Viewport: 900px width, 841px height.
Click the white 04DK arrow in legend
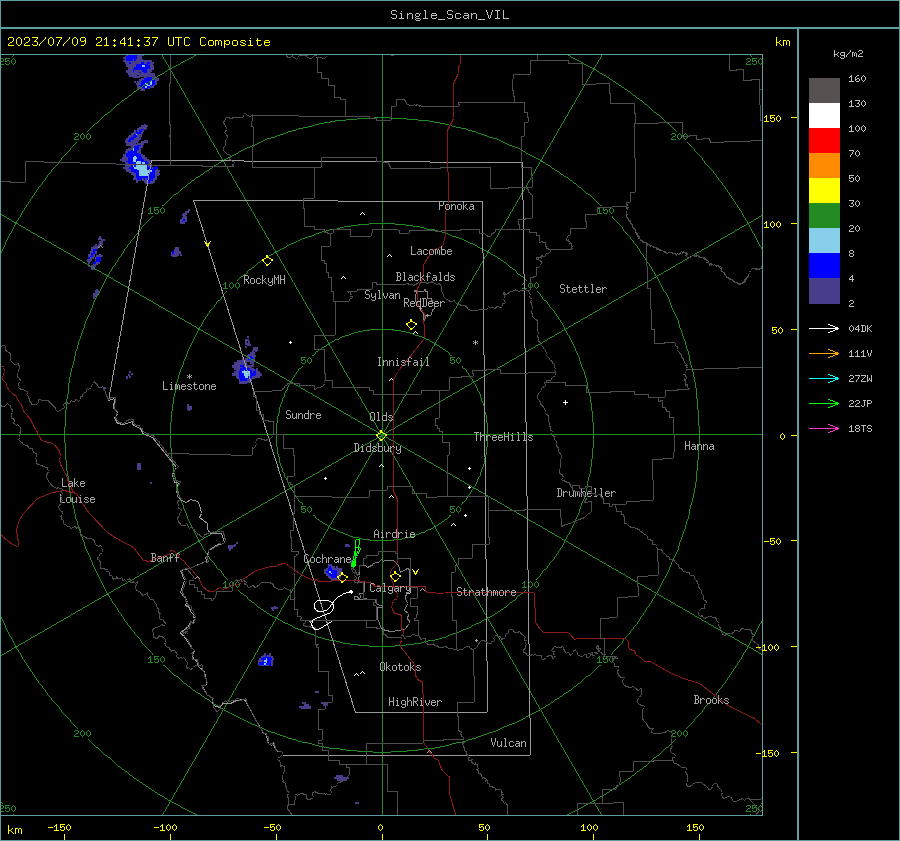point(824,328)
